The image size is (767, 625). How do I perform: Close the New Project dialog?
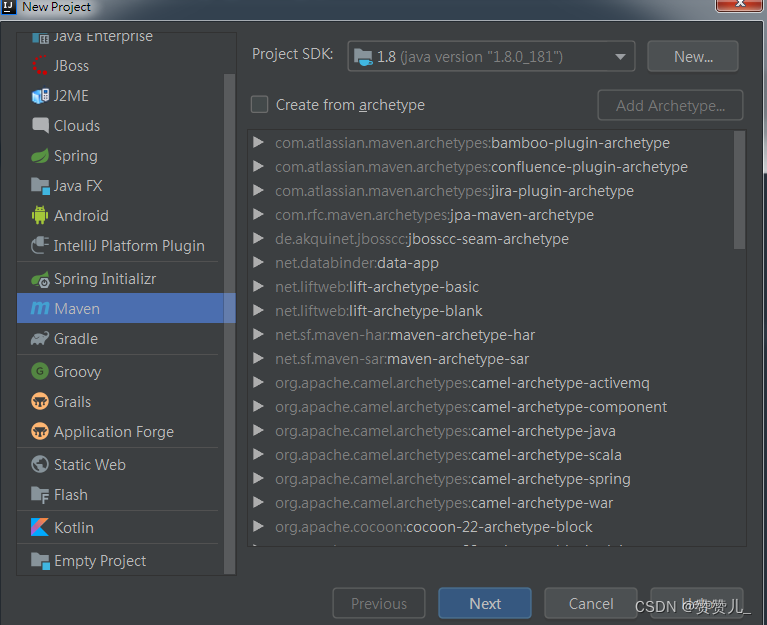[x=740, y=4]
